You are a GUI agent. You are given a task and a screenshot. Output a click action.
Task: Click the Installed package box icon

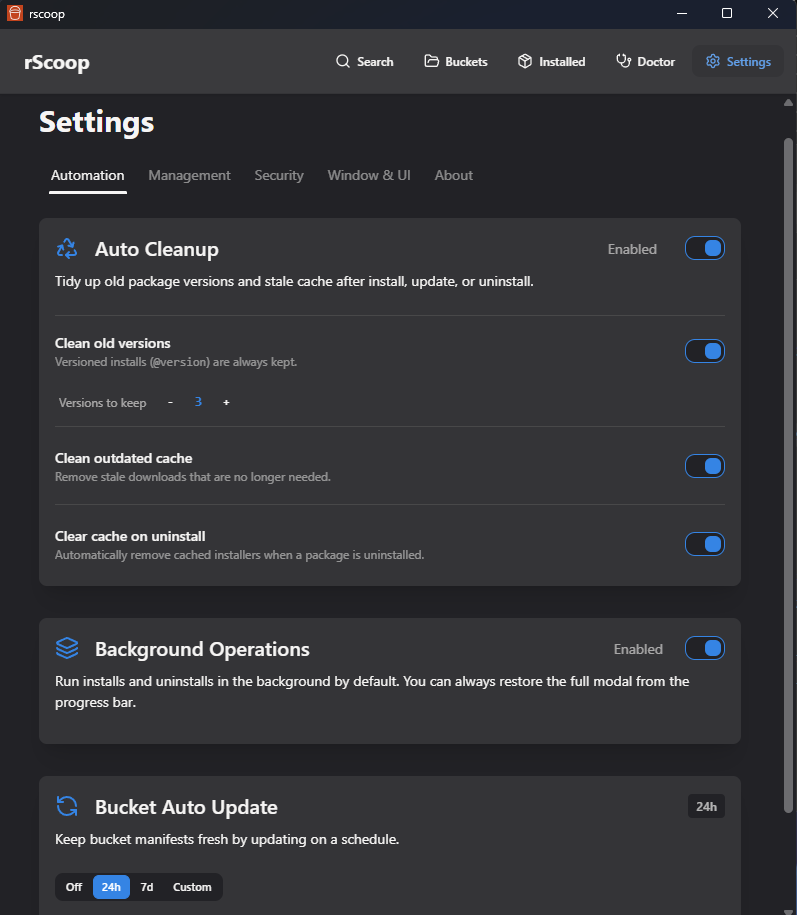[525, 61]
